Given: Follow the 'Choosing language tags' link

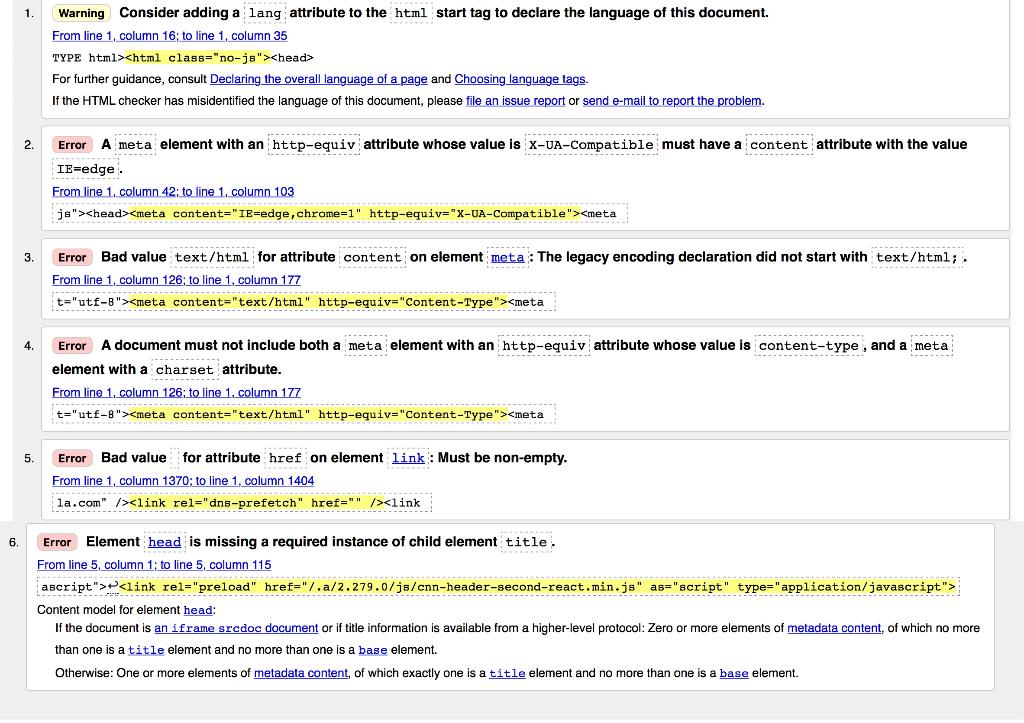Looking at the screenshot, I should 520,79.
